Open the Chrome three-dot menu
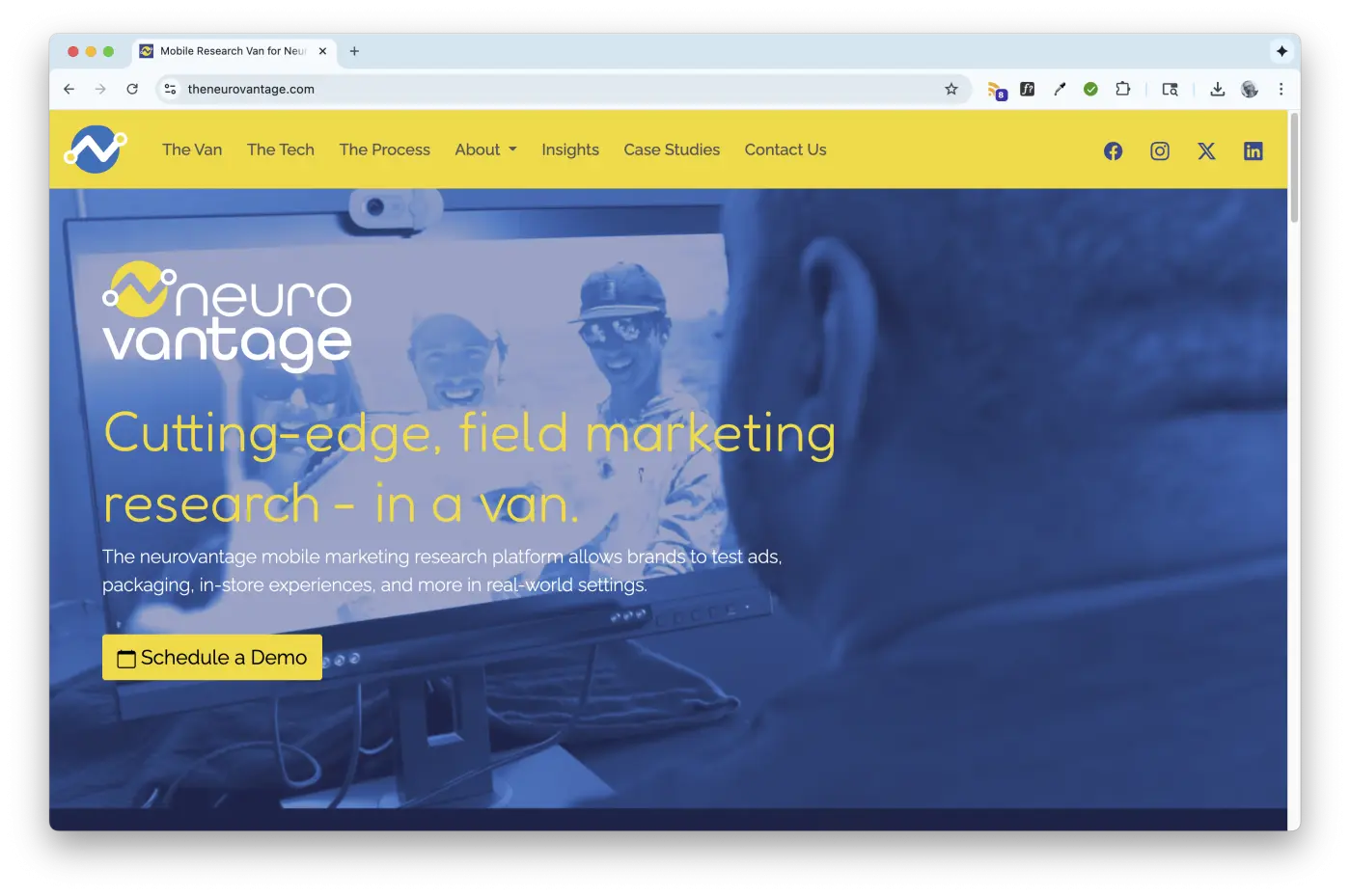The height and width of the screenshot is (896, 1350). coord(1281,89)
